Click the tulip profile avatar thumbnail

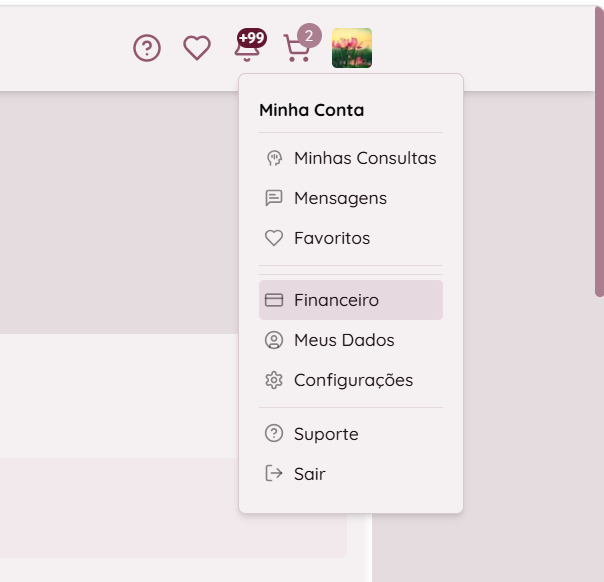coord(352,48)
